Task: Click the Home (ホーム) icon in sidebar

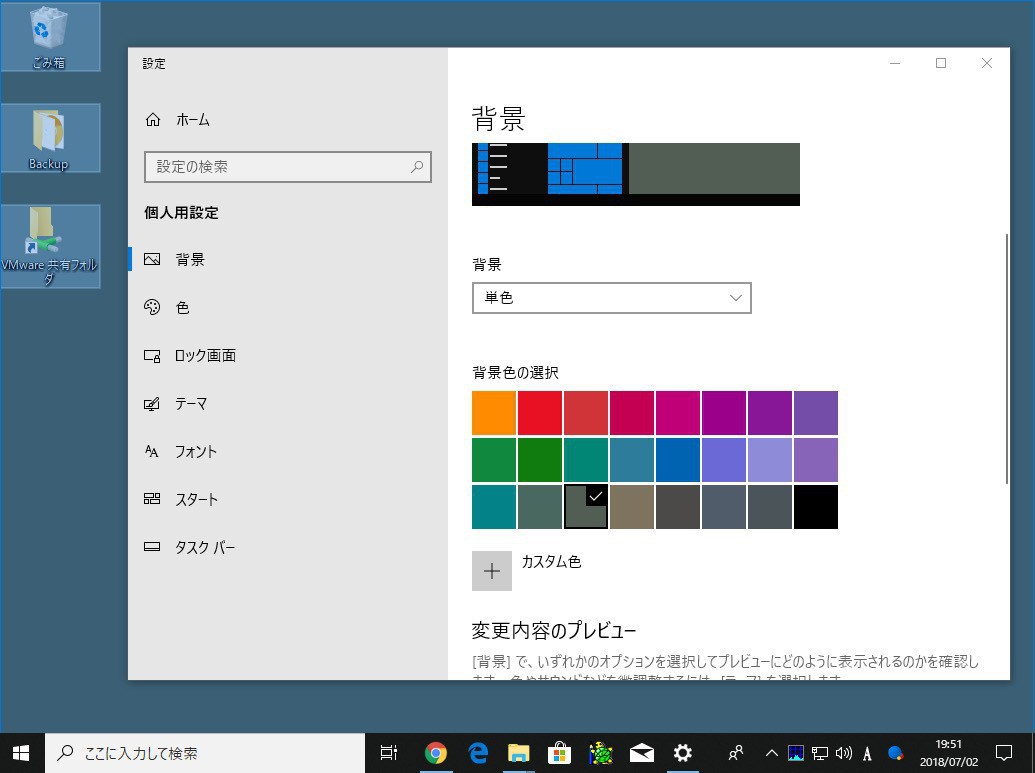Action: pos(153,120)
